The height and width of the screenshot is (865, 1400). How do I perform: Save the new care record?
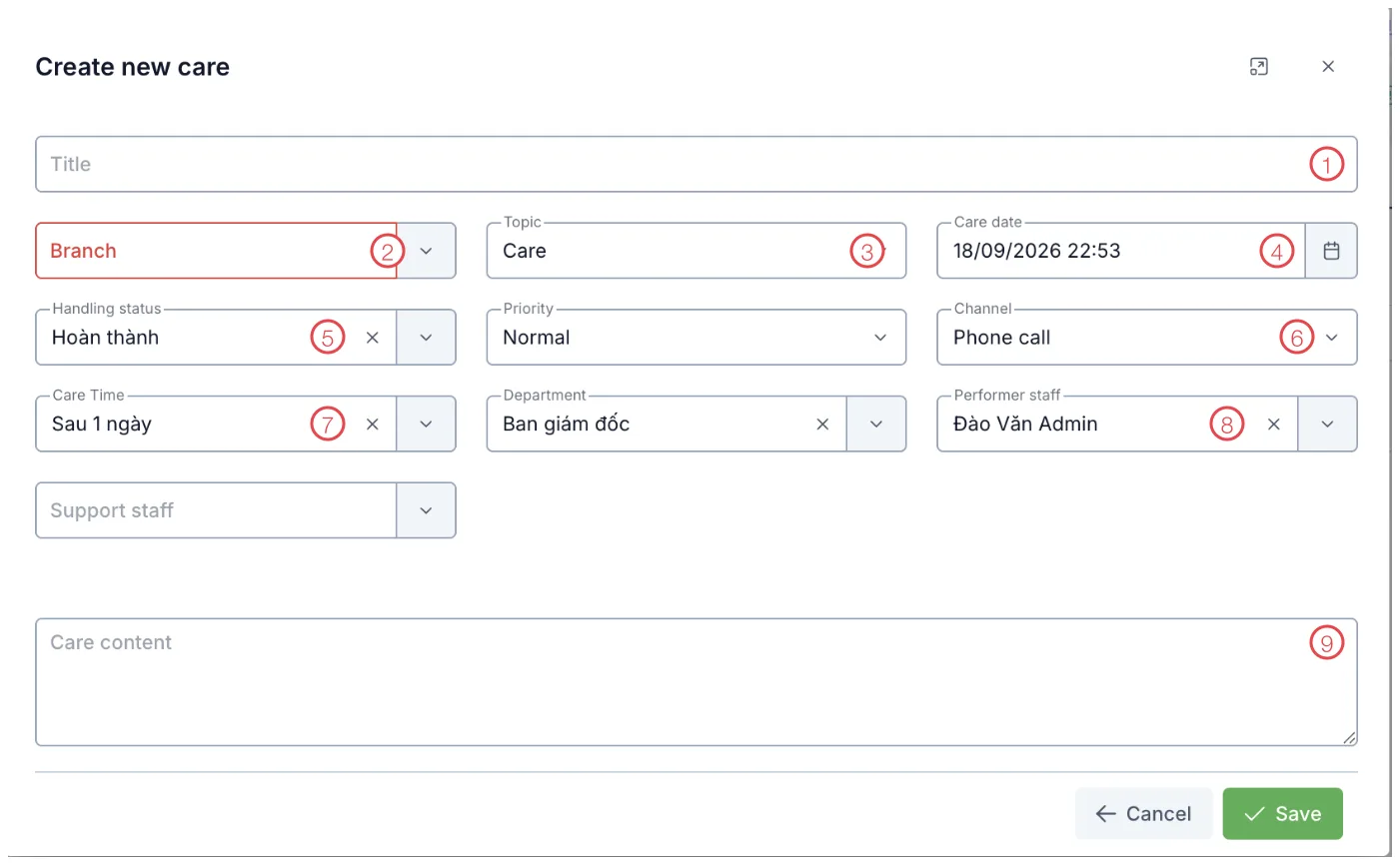(1283, 814)
